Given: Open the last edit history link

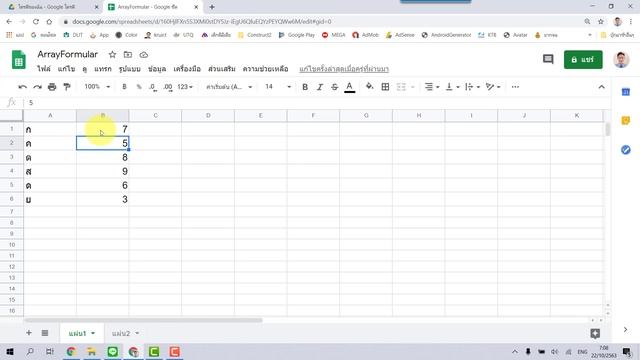Looking at the screenshot, I should [x=344, y=69].
